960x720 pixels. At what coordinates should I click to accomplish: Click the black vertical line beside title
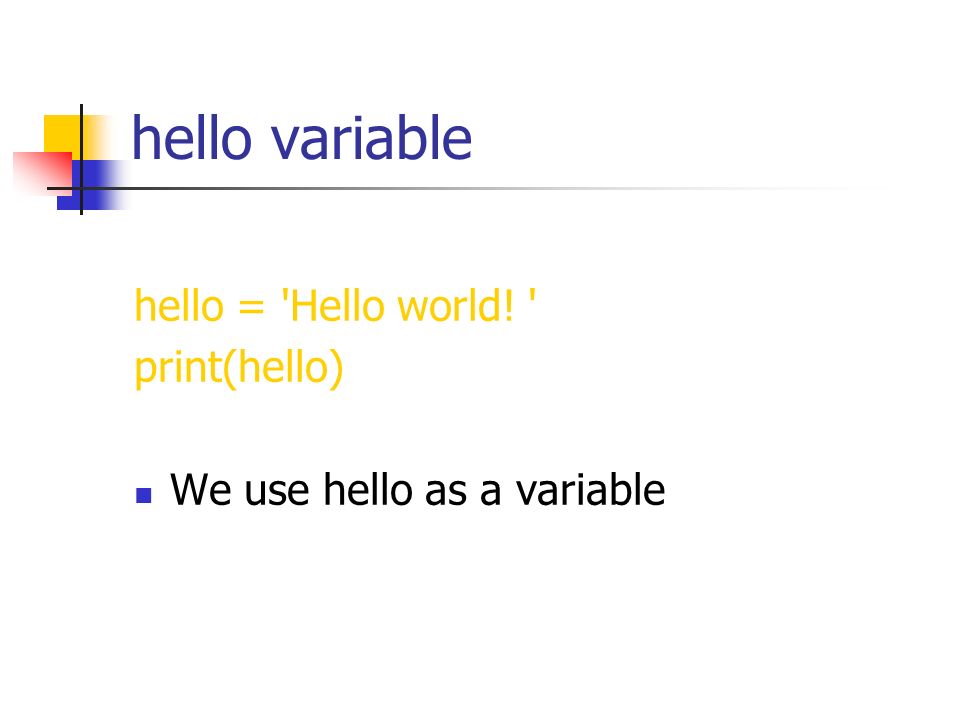click(81, 159)
